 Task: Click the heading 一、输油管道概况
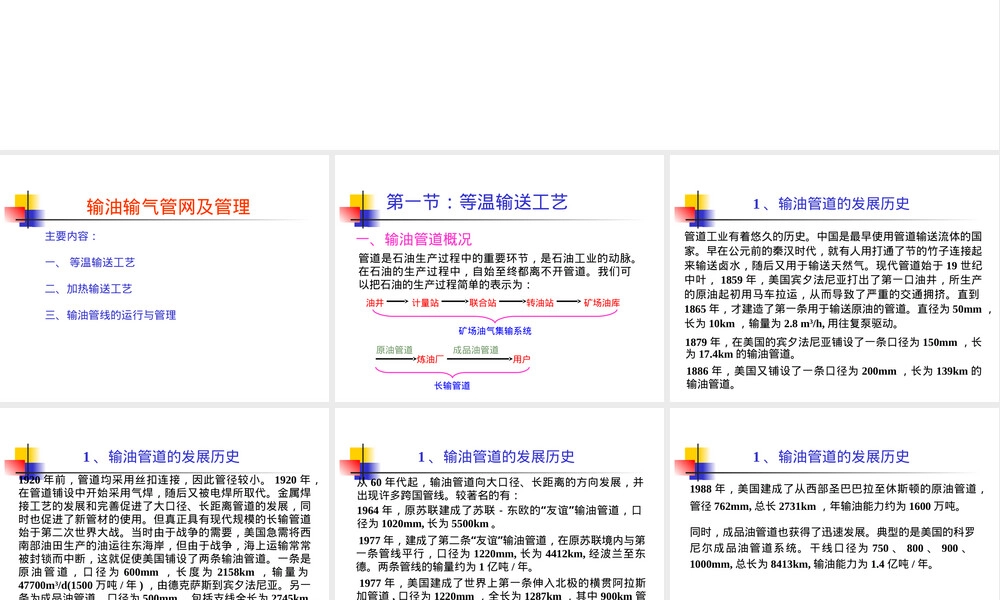(x=414, y=239)
